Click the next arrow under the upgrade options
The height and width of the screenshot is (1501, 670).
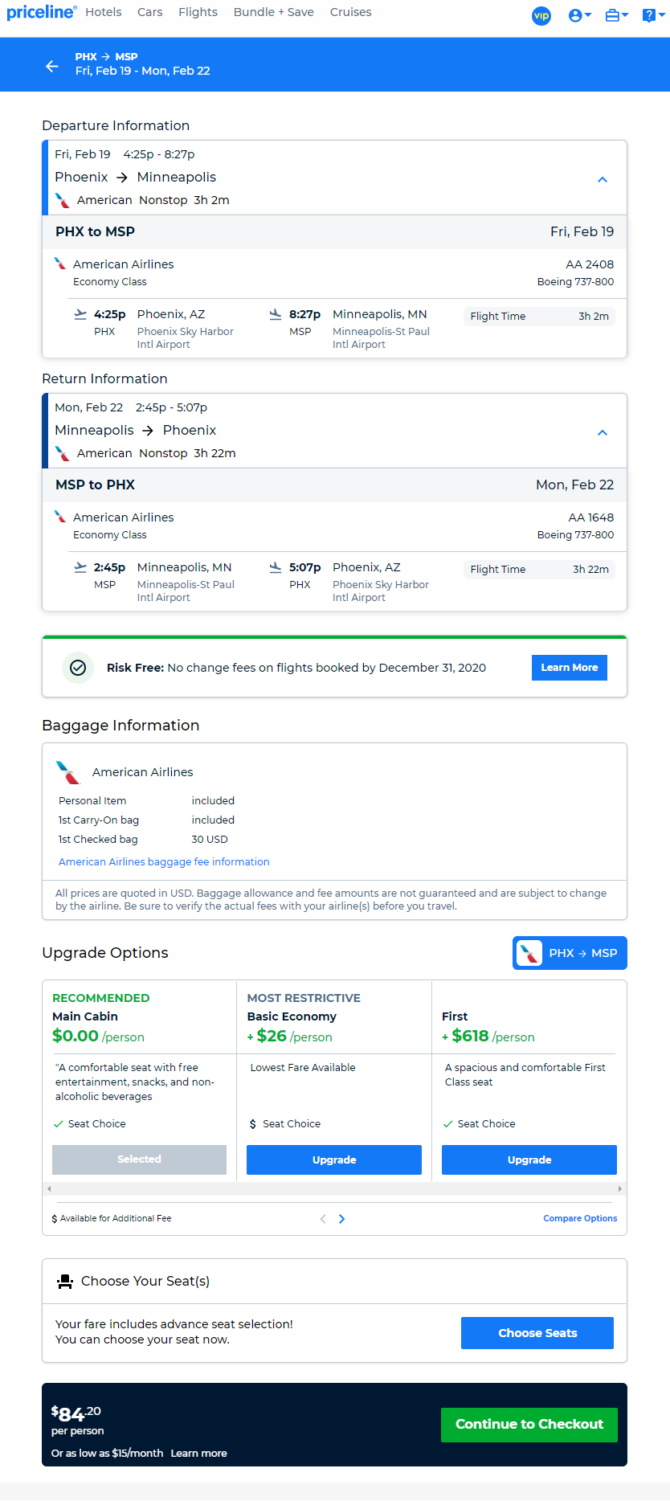[342, 1219]
